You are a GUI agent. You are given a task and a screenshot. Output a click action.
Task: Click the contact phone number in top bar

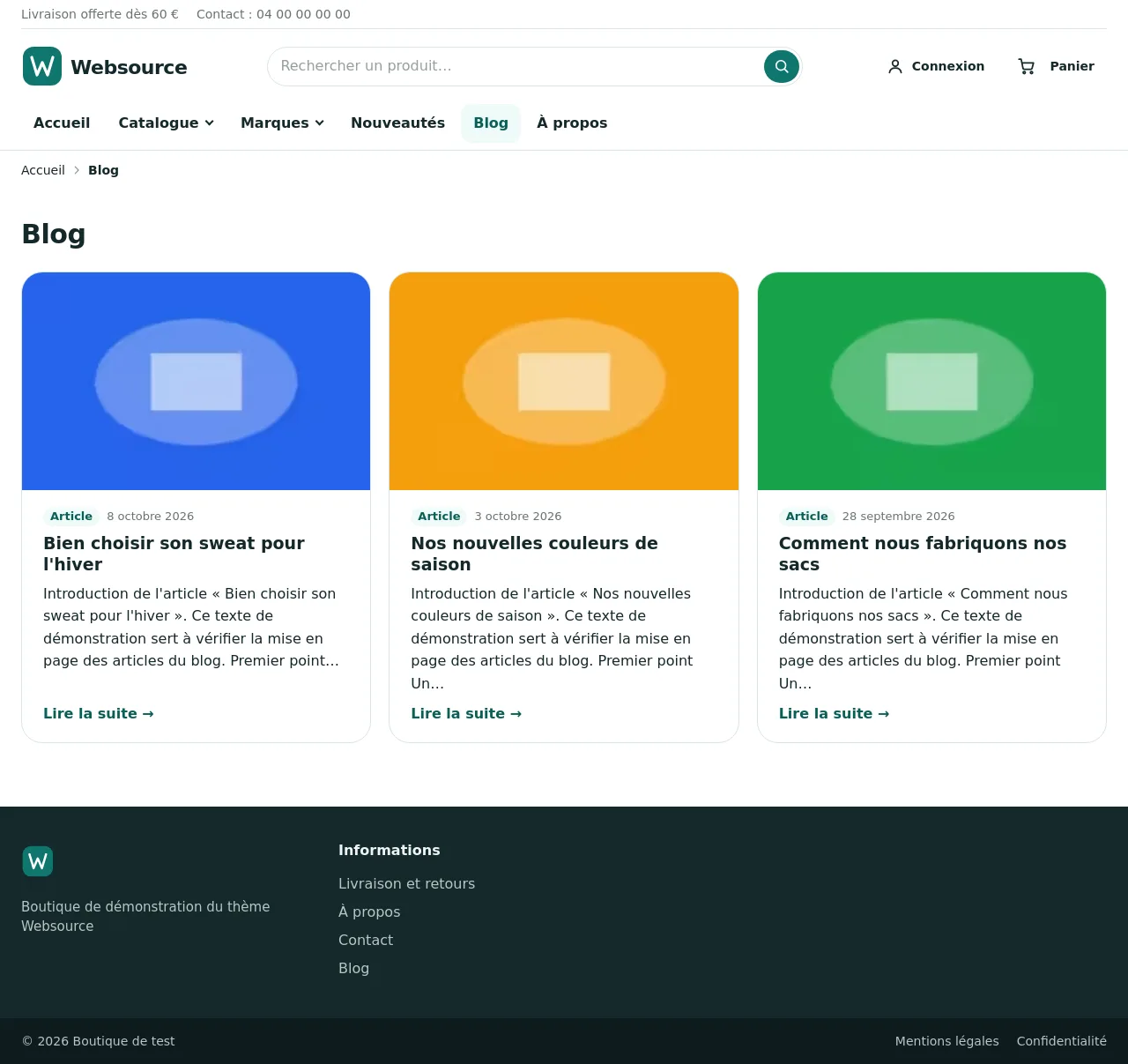click(303, 14)
